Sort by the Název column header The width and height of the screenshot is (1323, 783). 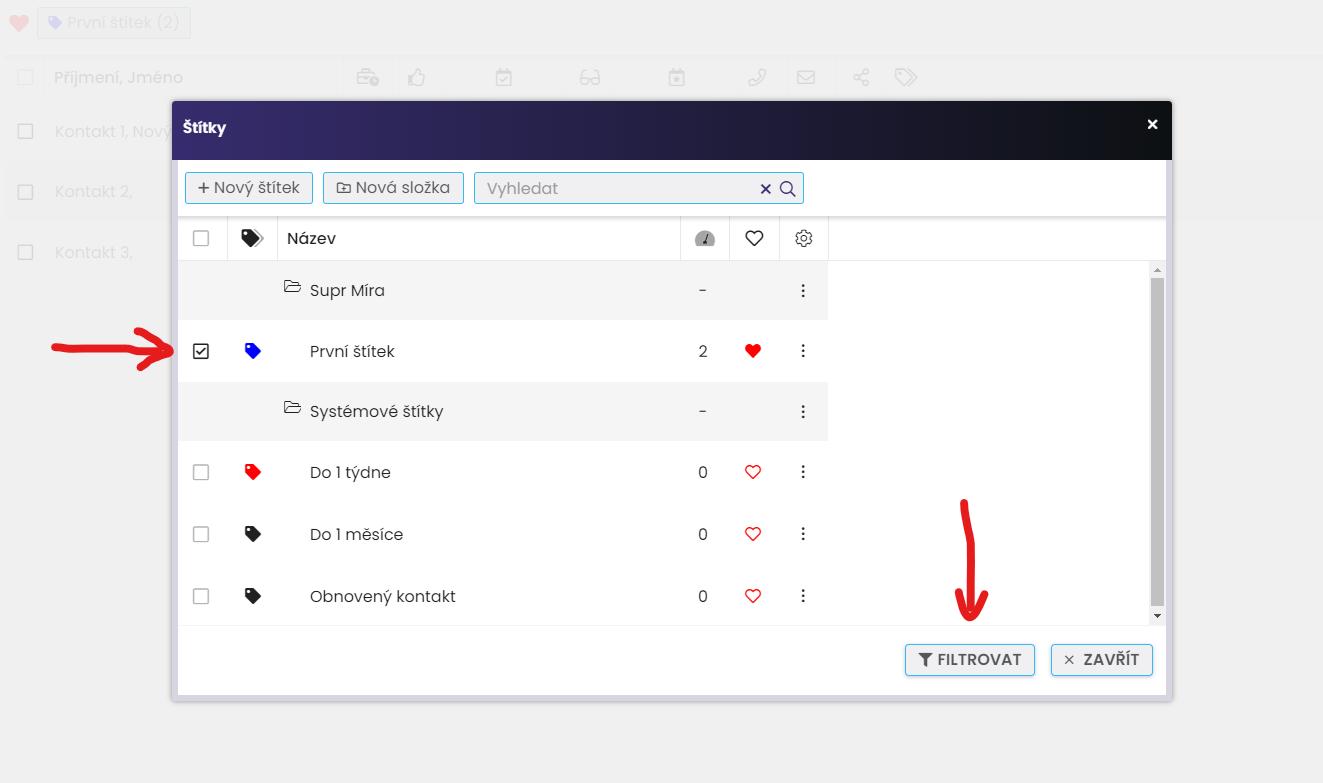[x=311, y=238]
